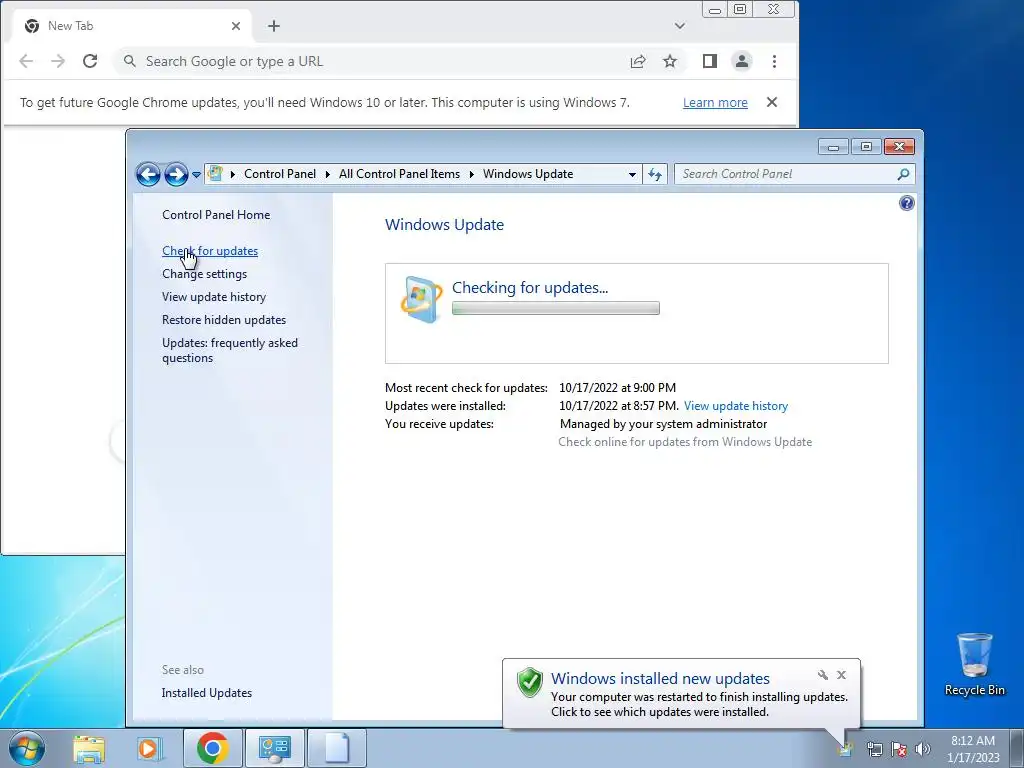Dismiss Chrome Windows 7 update infobar
The image size is (1024, 768).
pyautogui.click(x=772, y=103)
